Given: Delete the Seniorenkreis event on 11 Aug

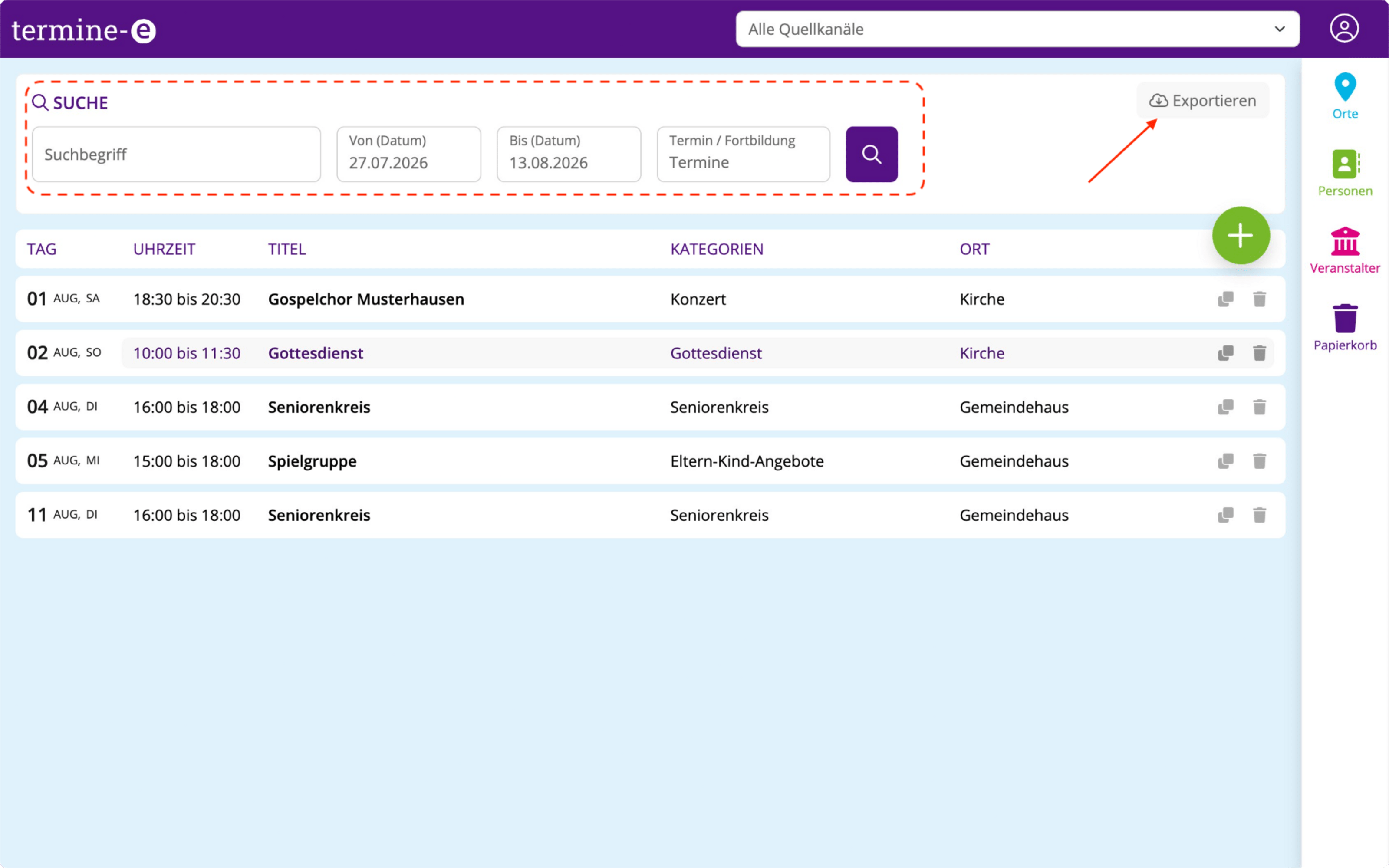Looking at the screenshot, I should coord(1259,515).
